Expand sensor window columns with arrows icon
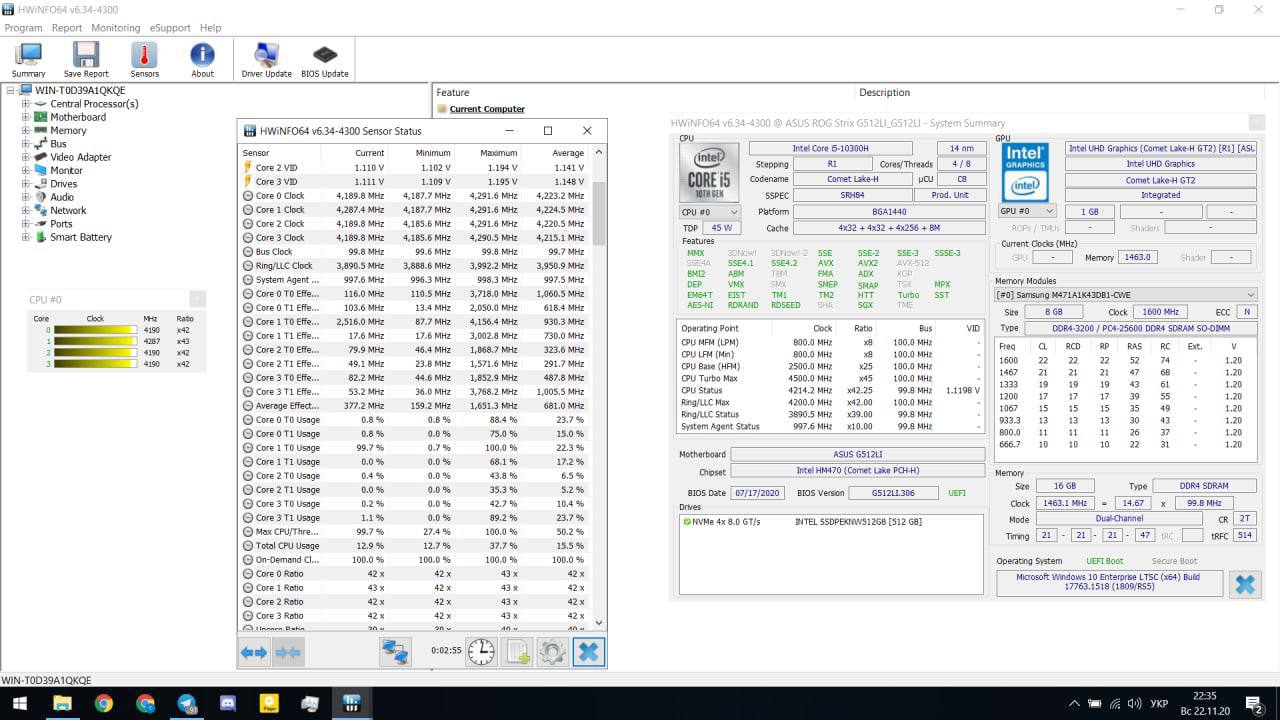 pos(254,652)
